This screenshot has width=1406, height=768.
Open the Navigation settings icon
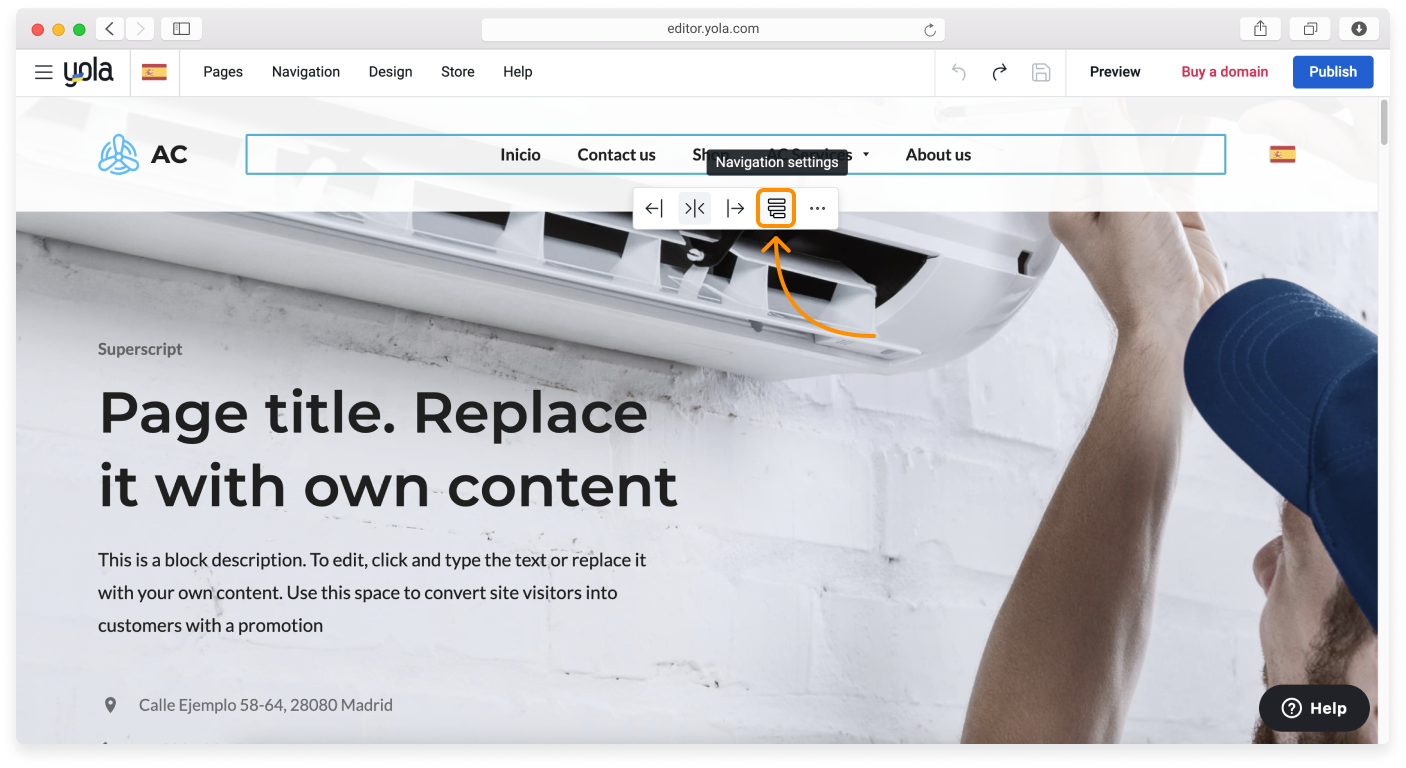(776, 208)
